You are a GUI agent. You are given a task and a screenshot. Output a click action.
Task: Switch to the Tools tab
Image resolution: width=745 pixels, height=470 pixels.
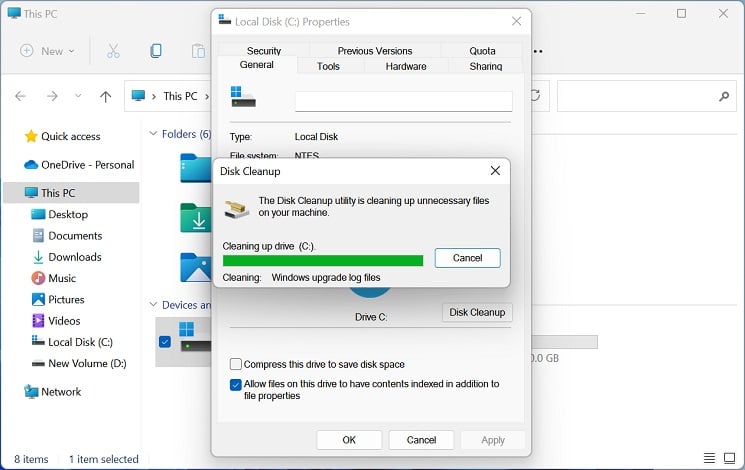[328, 66]
